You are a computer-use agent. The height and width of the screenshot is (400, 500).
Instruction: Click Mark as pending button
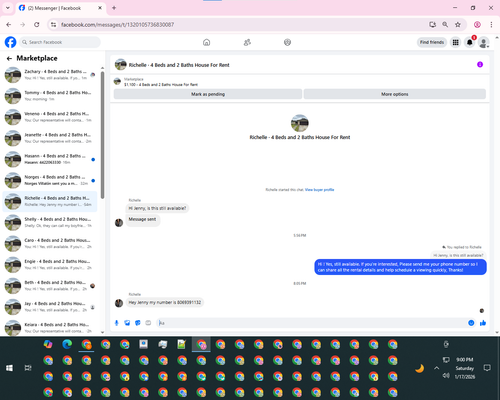click(x=208, y=94)
